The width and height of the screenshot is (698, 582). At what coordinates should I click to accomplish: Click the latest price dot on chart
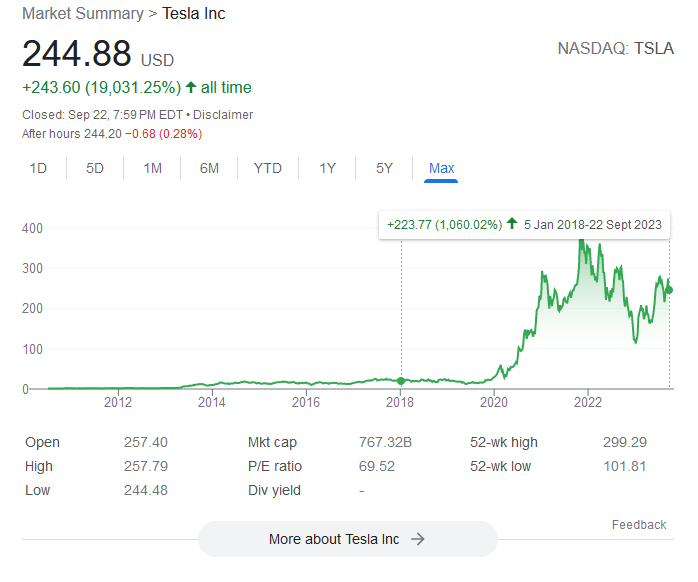pos(669,290)
